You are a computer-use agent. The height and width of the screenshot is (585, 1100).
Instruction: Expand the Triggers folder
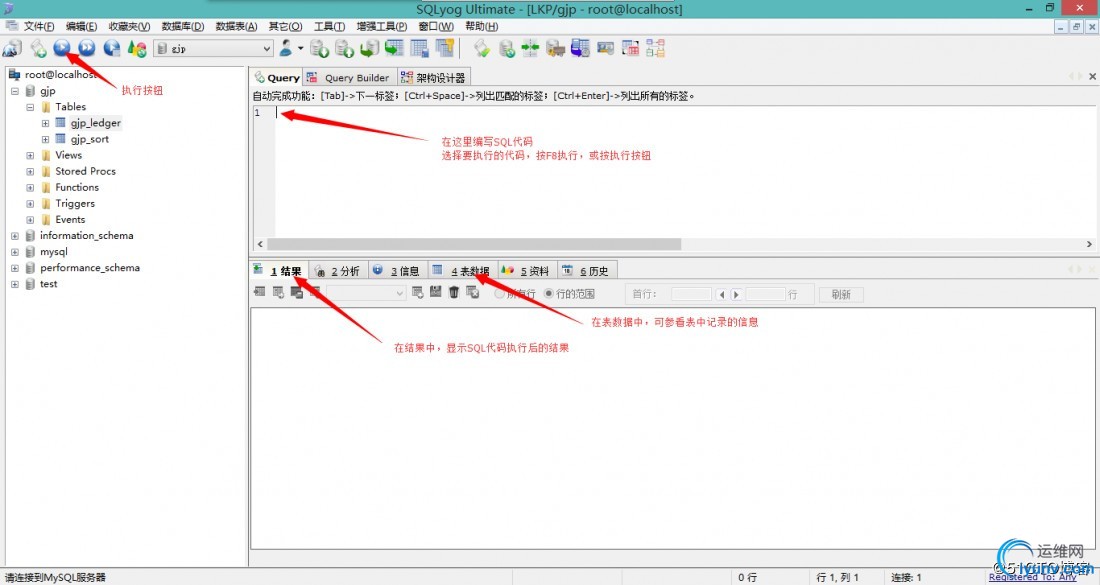click(30, 204)
